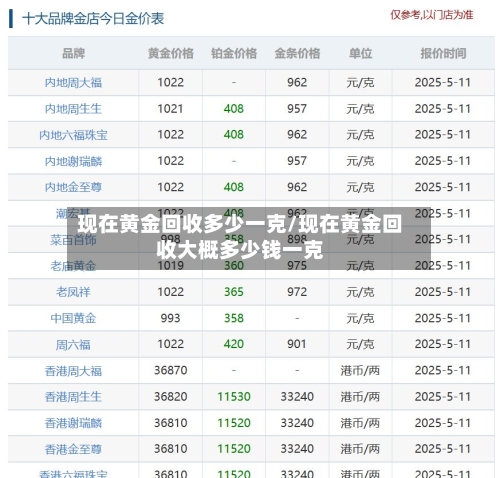This screenshot has width=500, height=478.
Task: Click the 品牌 column header
Action: [x=73, y=53]
